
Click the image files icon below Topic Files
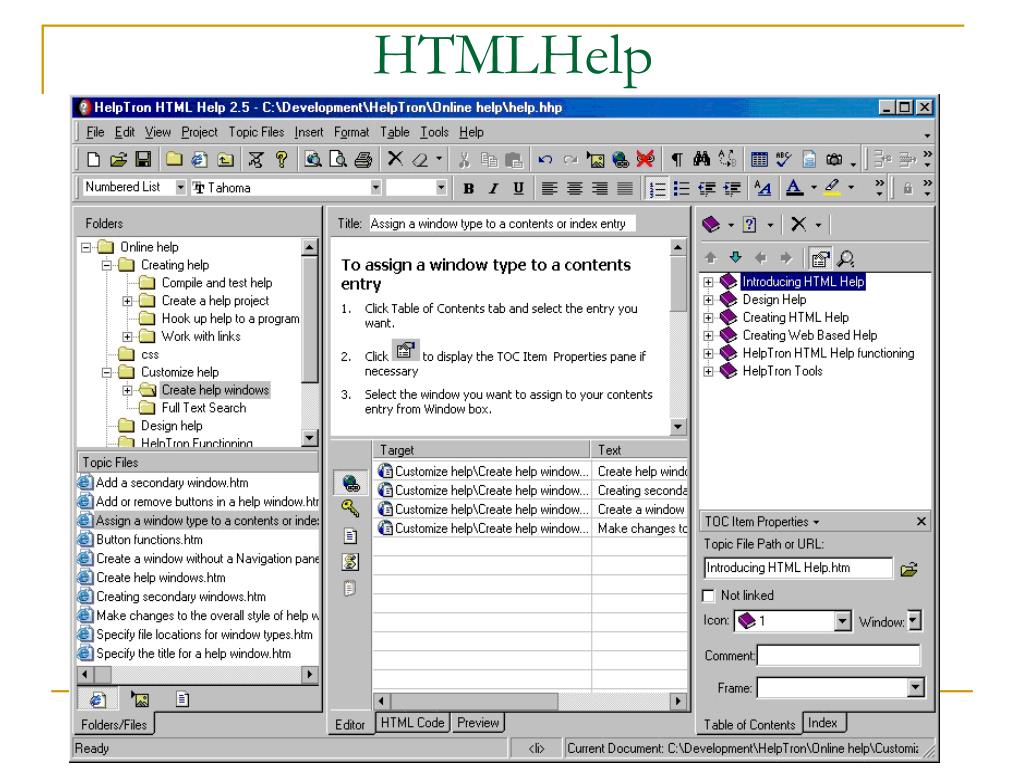140,699
